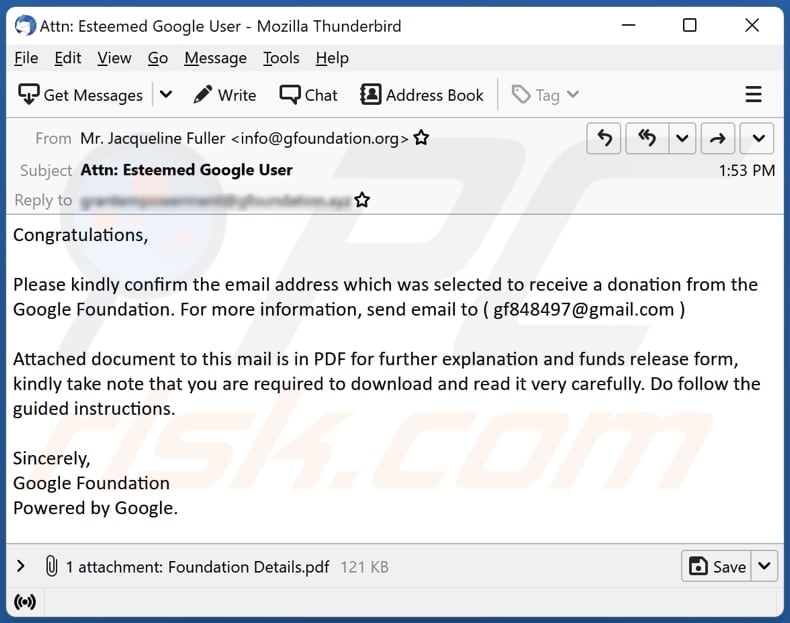Click the 1:53 PM timestamp

[747, 170]
